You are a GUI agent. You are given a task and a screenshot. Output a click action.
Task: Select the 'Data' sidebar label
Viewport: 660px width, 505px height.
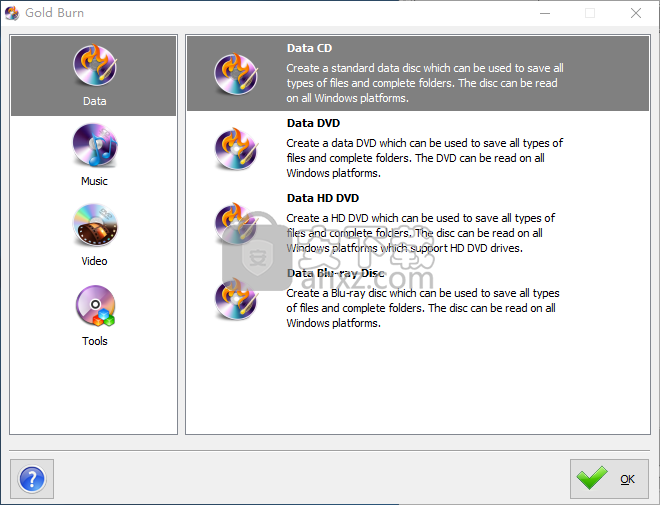95,101
